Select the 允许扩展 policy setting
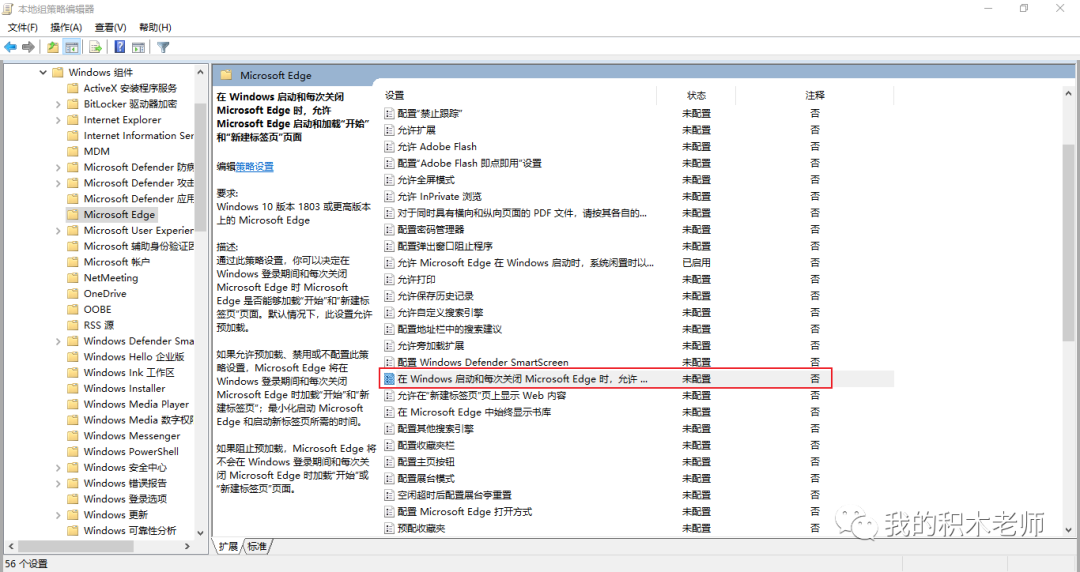 coord(416,130)
